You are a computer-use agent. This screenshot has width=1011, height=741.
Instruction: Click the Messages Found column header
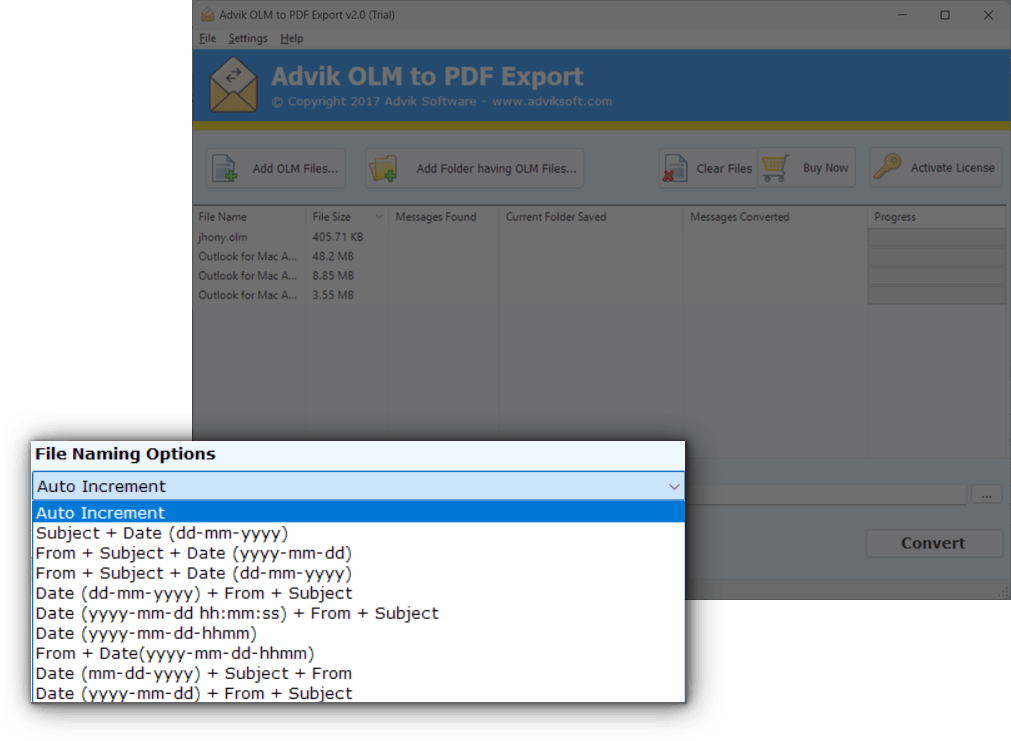point(444,217)
